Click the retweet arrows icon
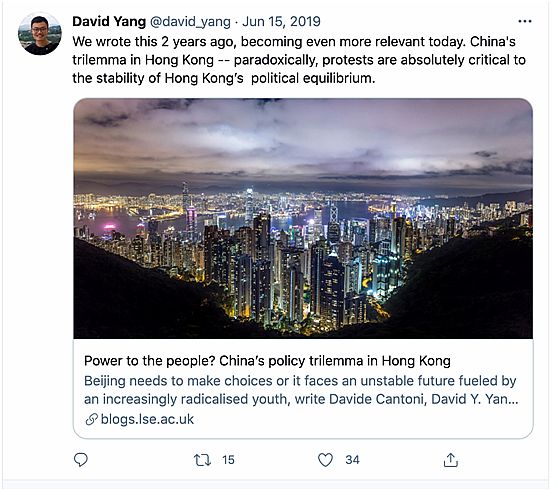This screenshot has width=557, height=491. pos(202,460)
